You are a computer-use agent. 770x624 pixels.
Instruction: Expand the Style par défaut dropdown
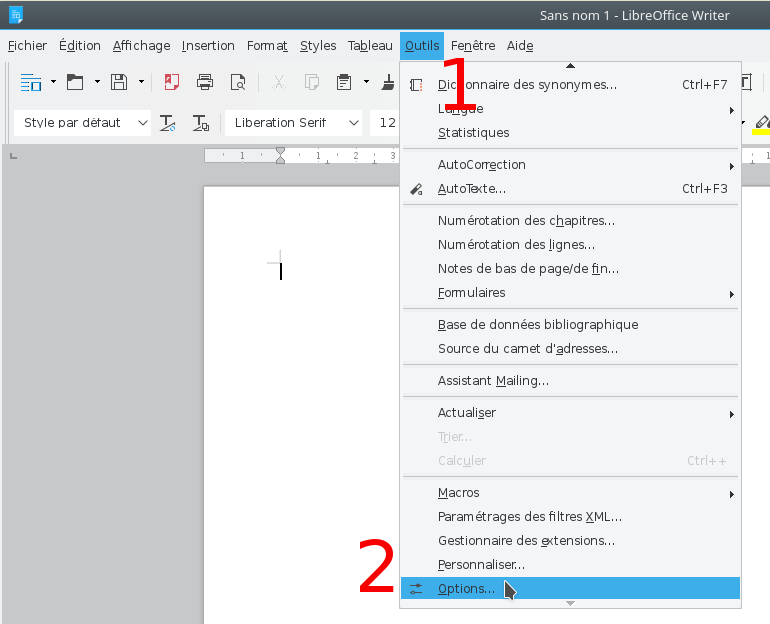[x=142, y=123]
